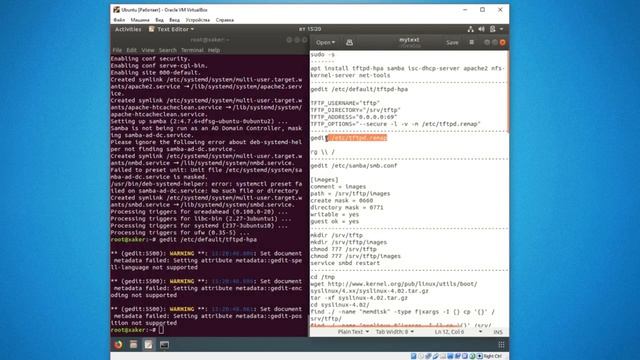Viewport: 640px width, 360px height.
Task: Open the terminal's File menu
Action: (x=117, y=50)
